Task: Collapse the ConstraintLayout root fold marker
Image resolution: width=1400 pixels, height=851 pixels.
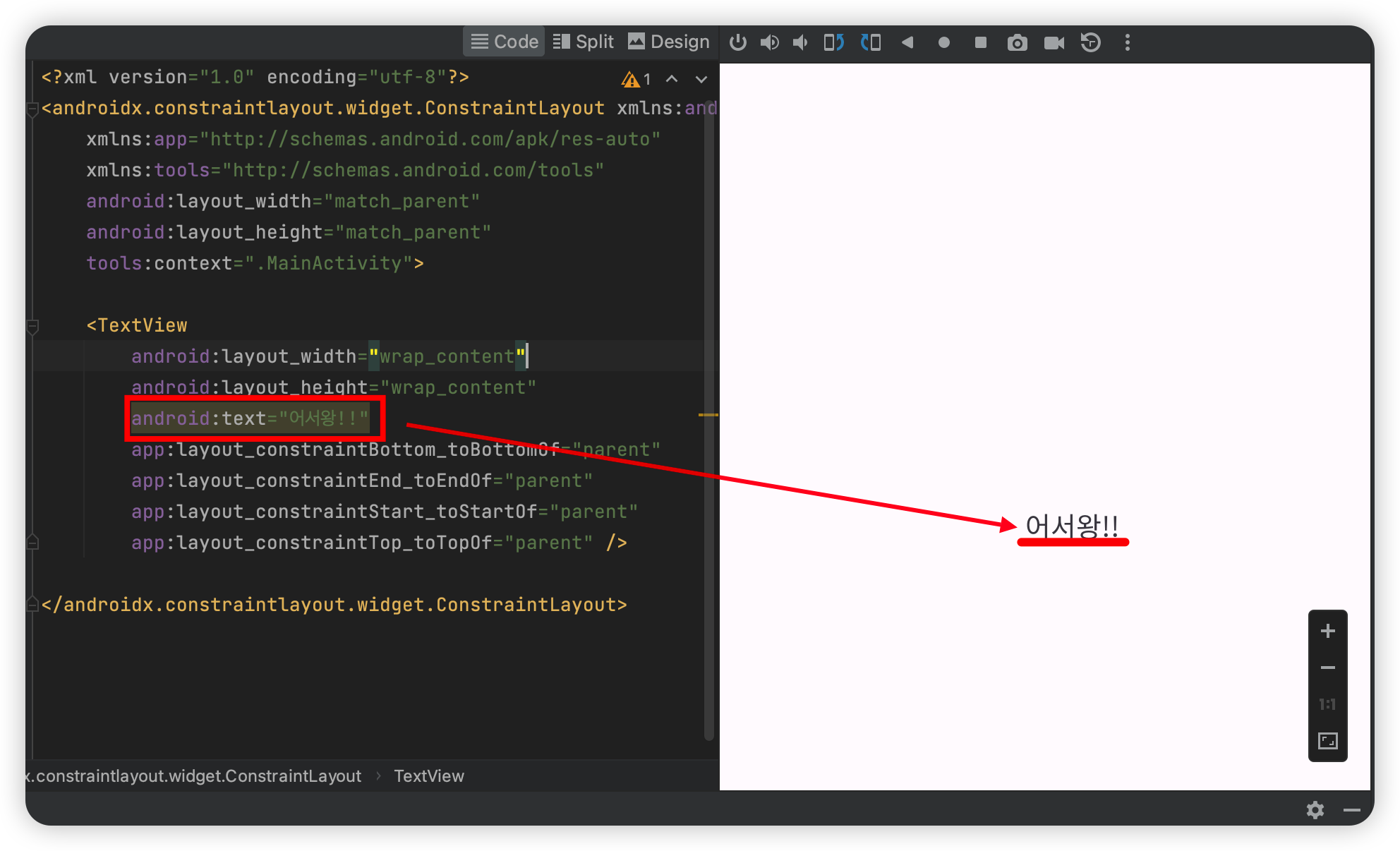Action: (32, 109)
